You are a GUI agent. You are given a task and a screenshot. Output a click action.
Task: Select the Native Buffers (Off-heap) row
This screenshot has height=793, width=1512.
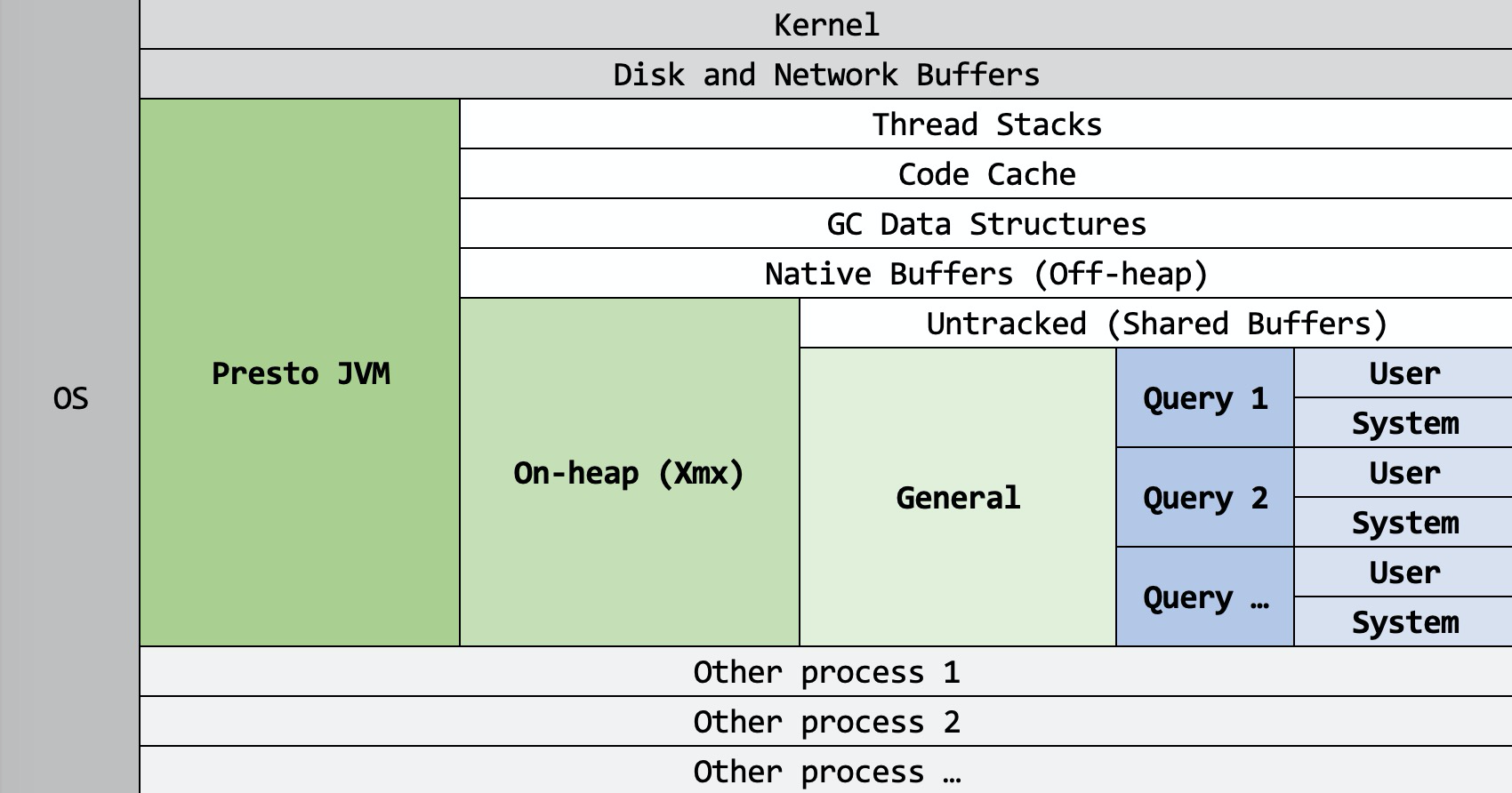(x=985, y=274)
